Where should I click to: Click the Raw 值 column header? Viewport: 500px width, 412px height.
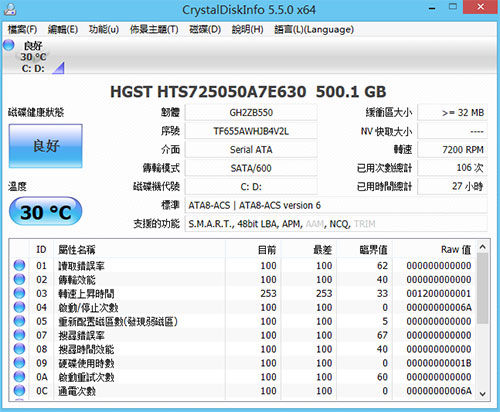pyautogui.click(x=456, y=249)
